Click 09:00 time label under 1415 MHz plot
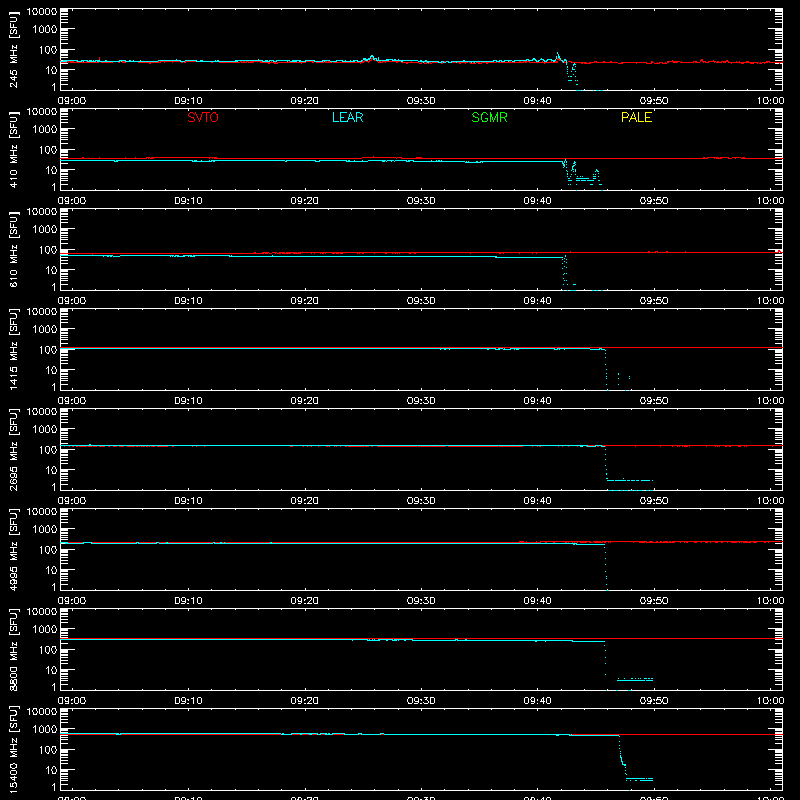Screen dimensions: 800x800 pos(72,401)
